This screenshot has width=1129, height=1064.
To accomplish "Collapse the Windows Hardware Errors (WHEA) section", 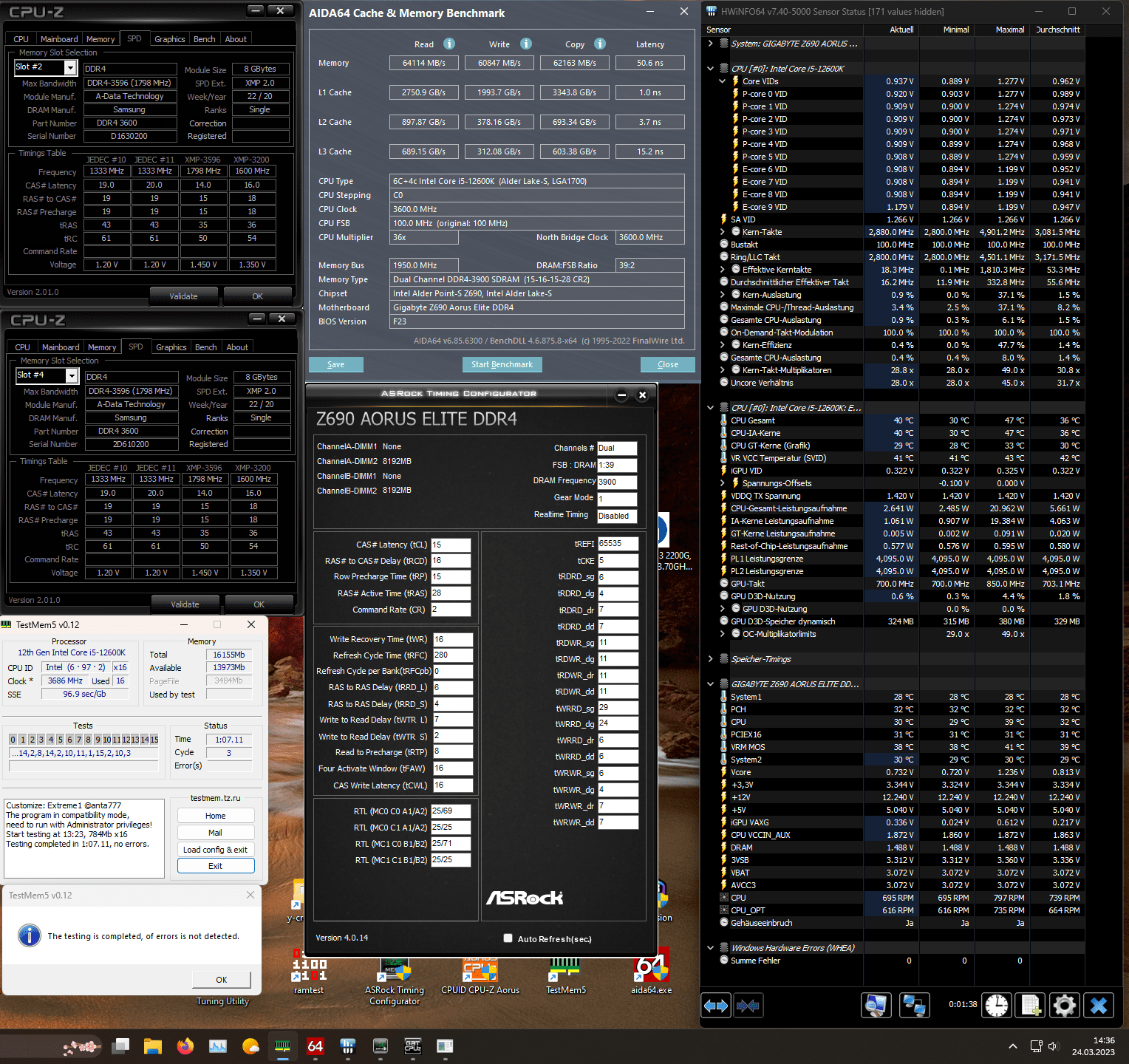I will click(711, 948).
